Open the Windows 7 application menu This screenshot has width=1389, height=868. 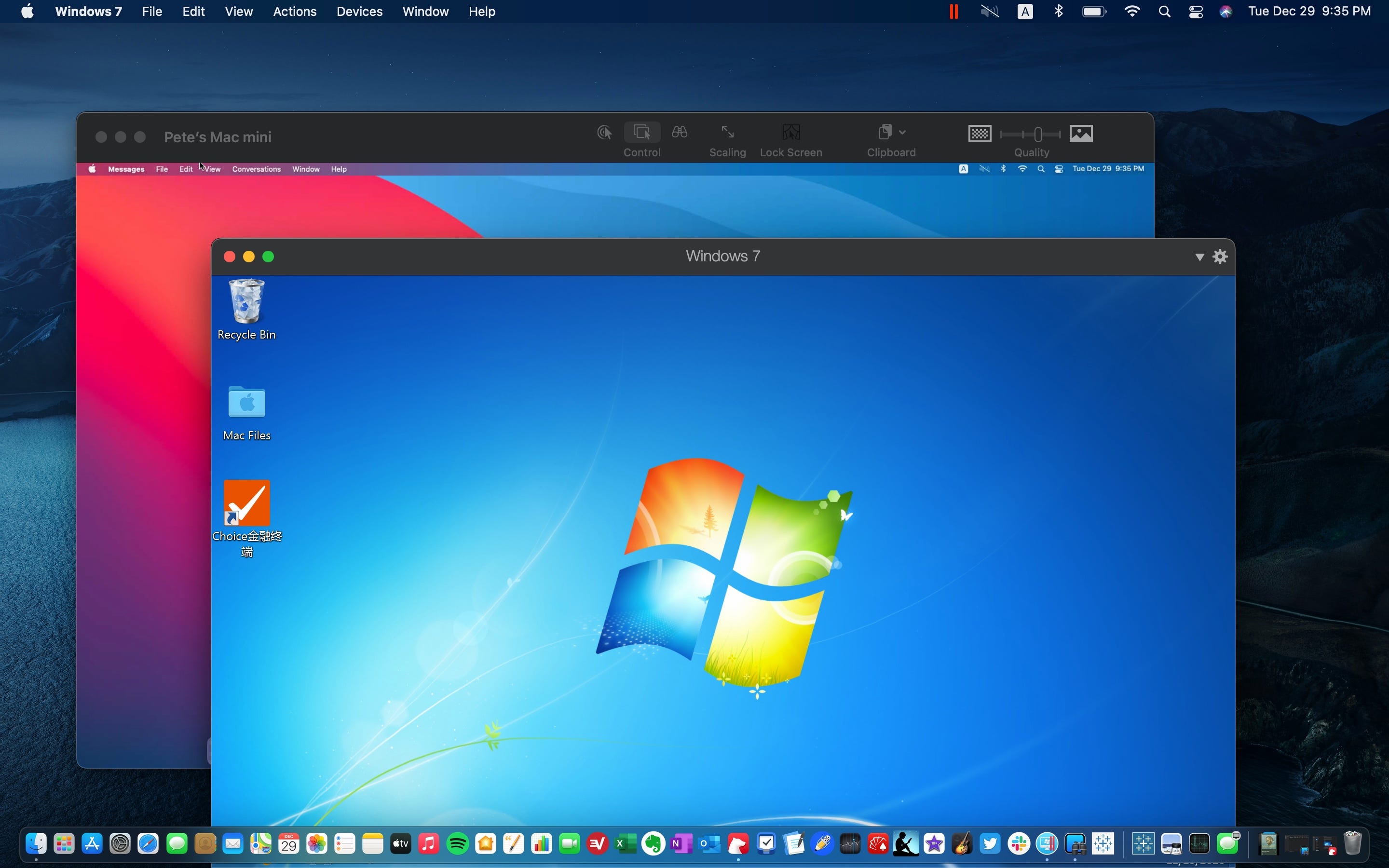pos(88,12)
